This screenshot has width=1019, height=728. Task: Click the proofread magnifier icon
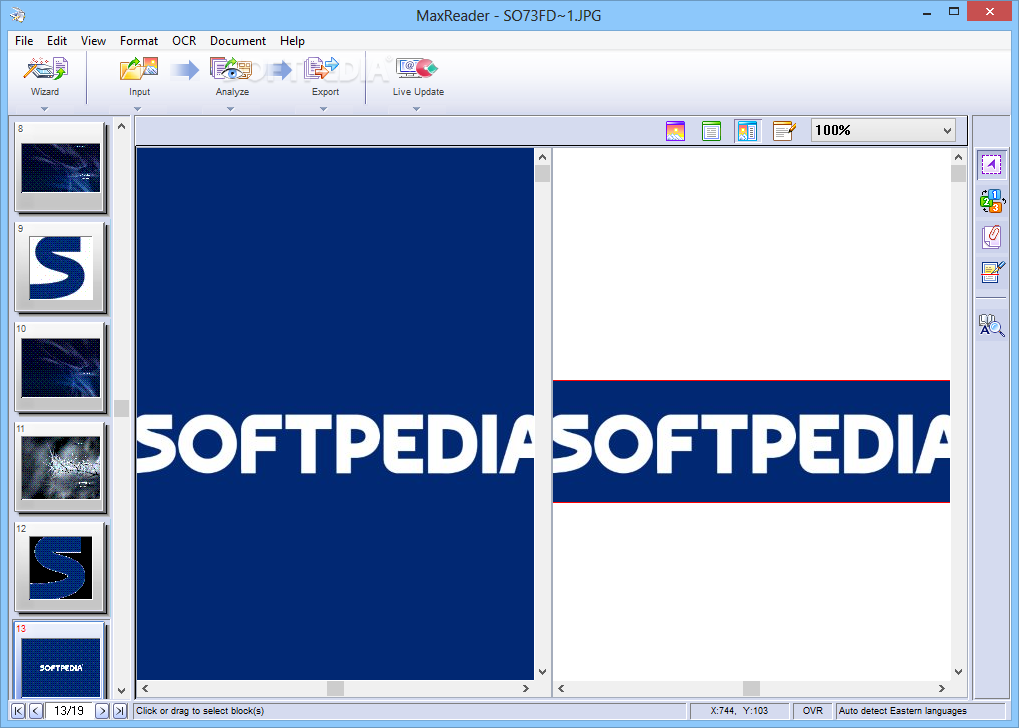coord(991,325)
